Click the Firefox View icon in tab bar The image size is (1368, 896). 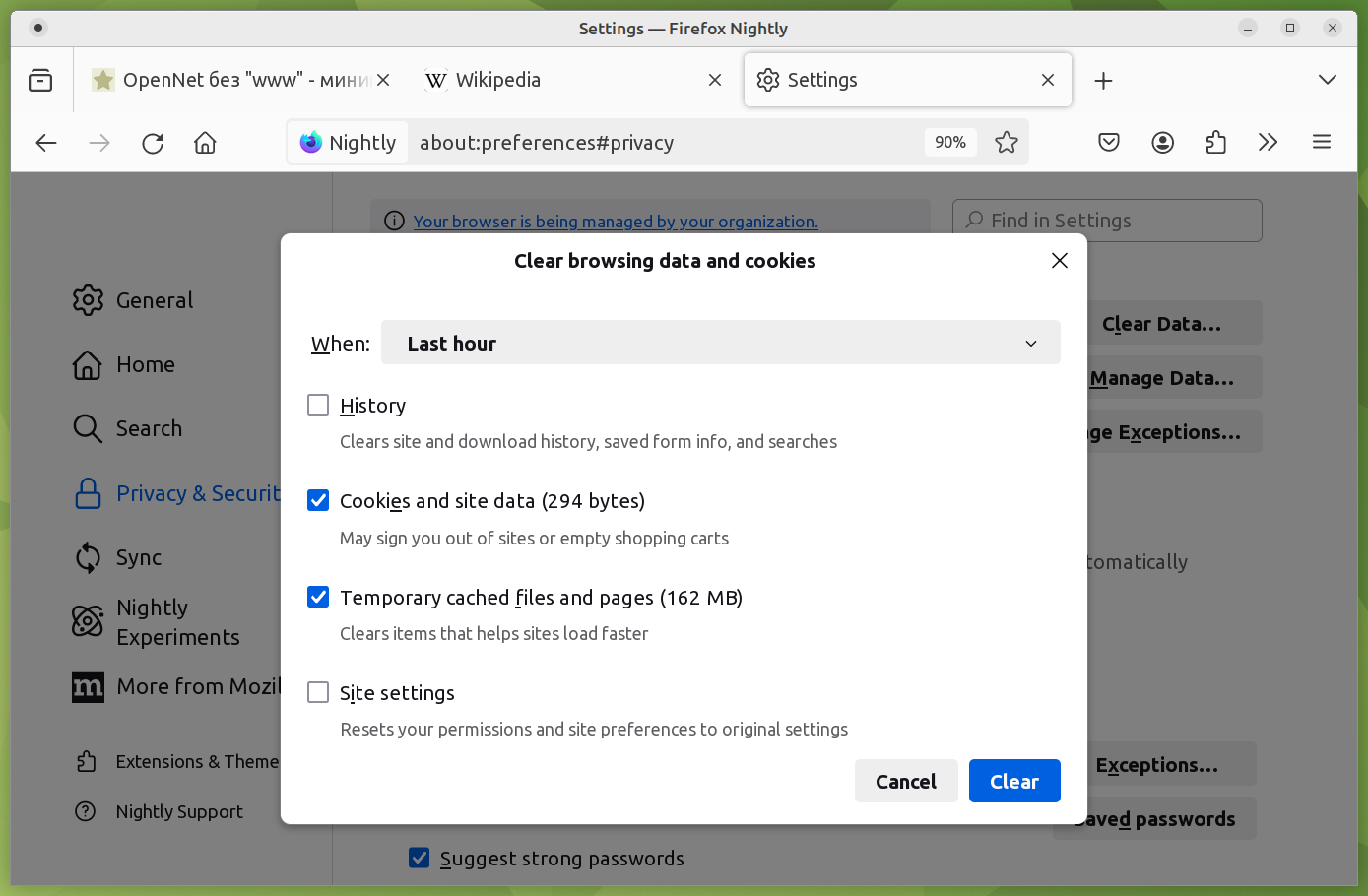[x=40, y=80]
